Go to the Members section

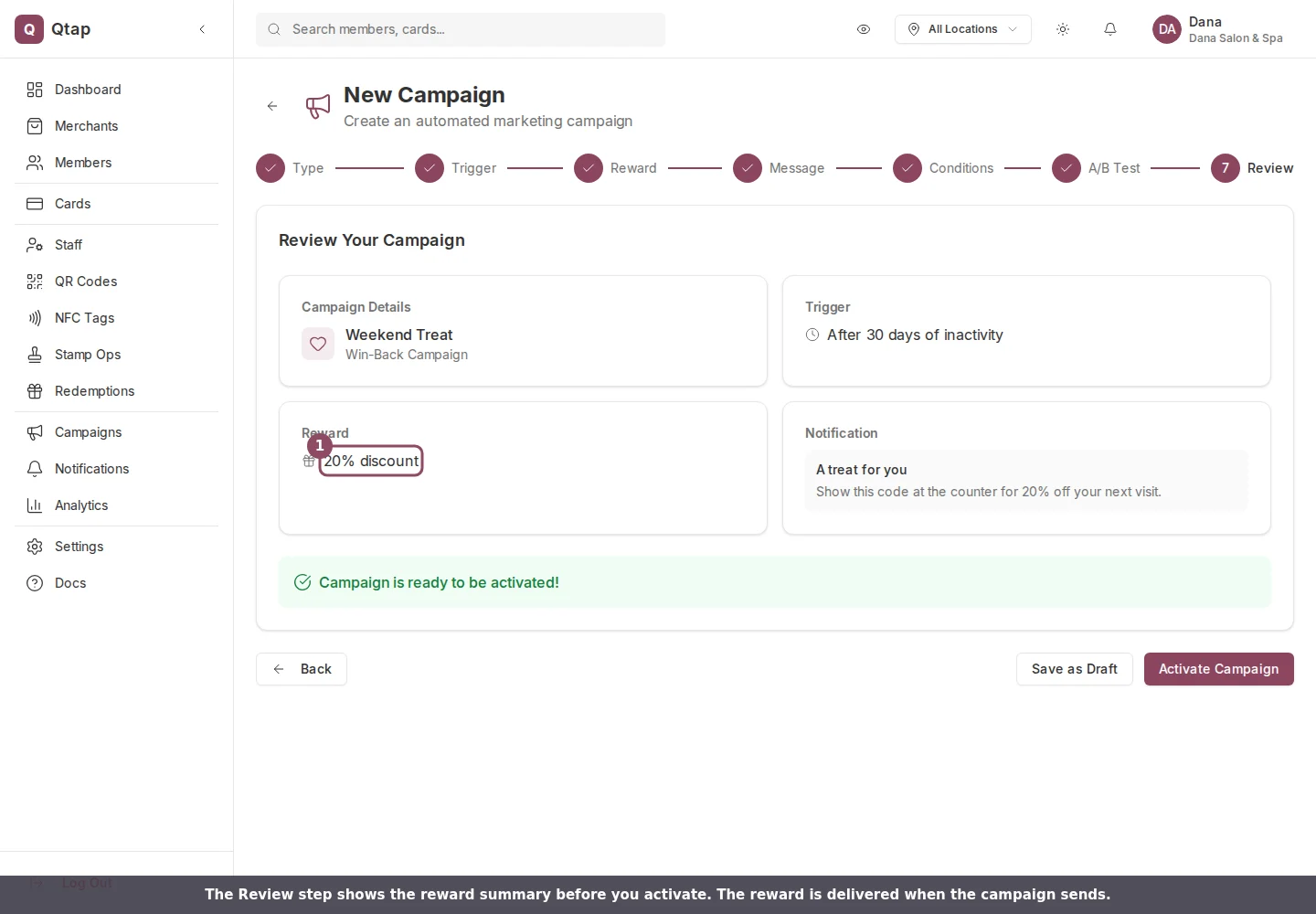[116, 163]
